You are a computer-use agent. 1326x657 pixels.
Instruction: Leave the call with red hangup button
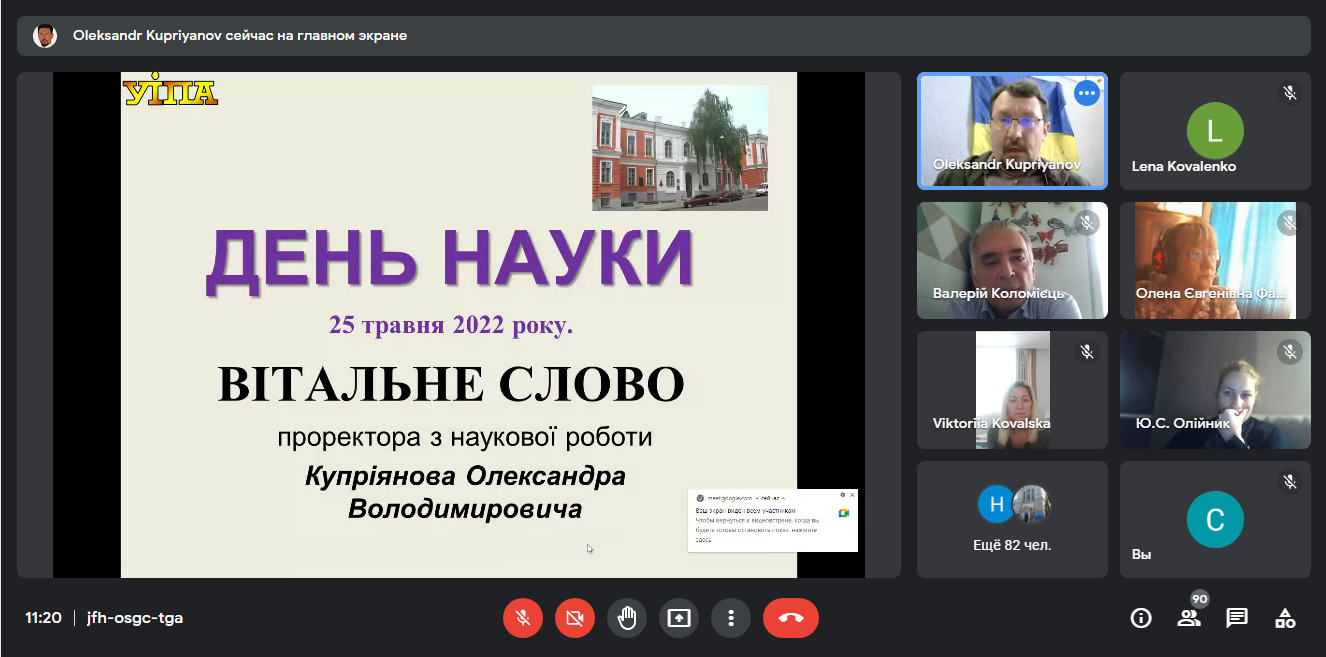point(790,618)
